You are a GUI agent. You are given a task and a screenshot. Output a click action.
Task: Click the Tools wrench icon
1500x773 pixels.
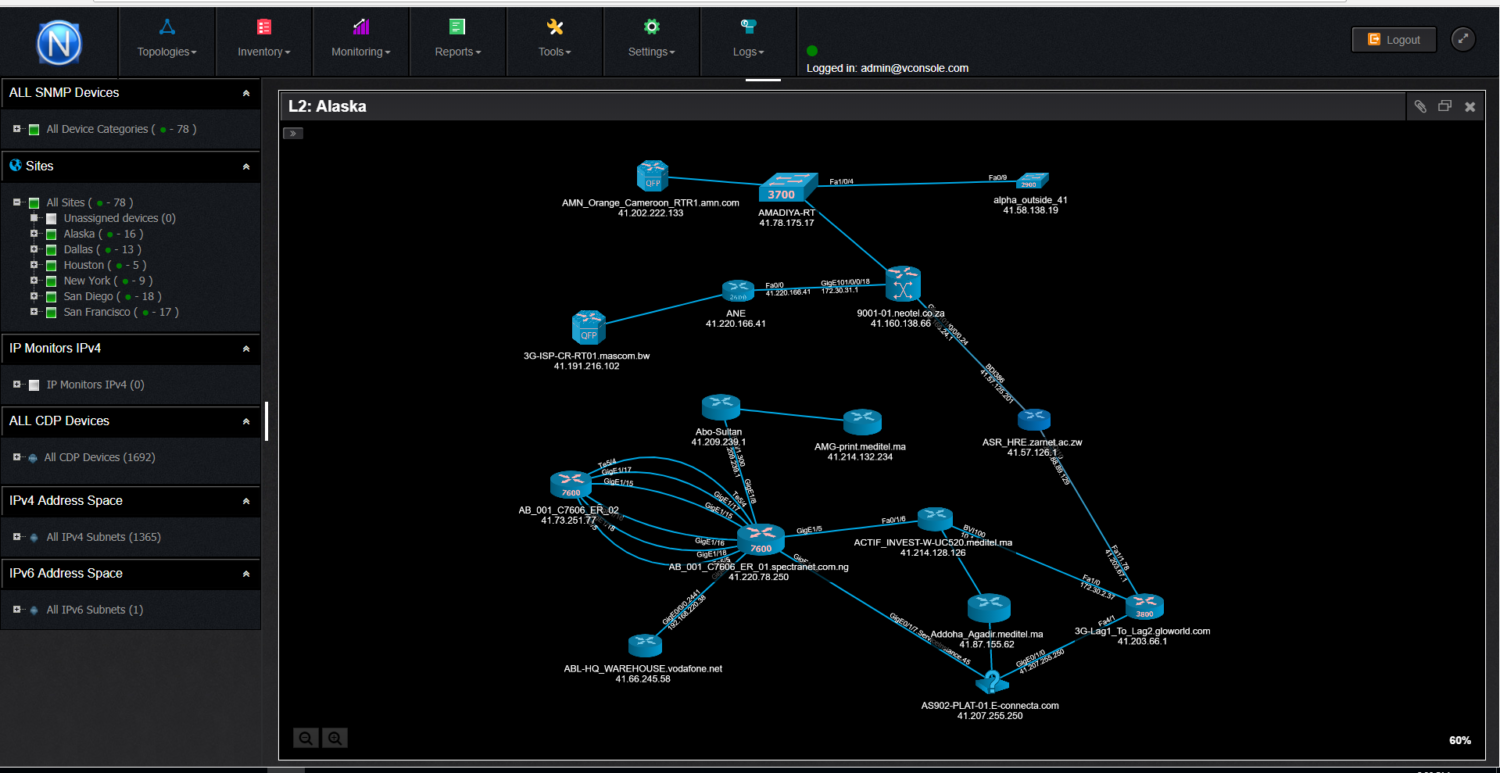pyautogui.click(x=554, y=26)
